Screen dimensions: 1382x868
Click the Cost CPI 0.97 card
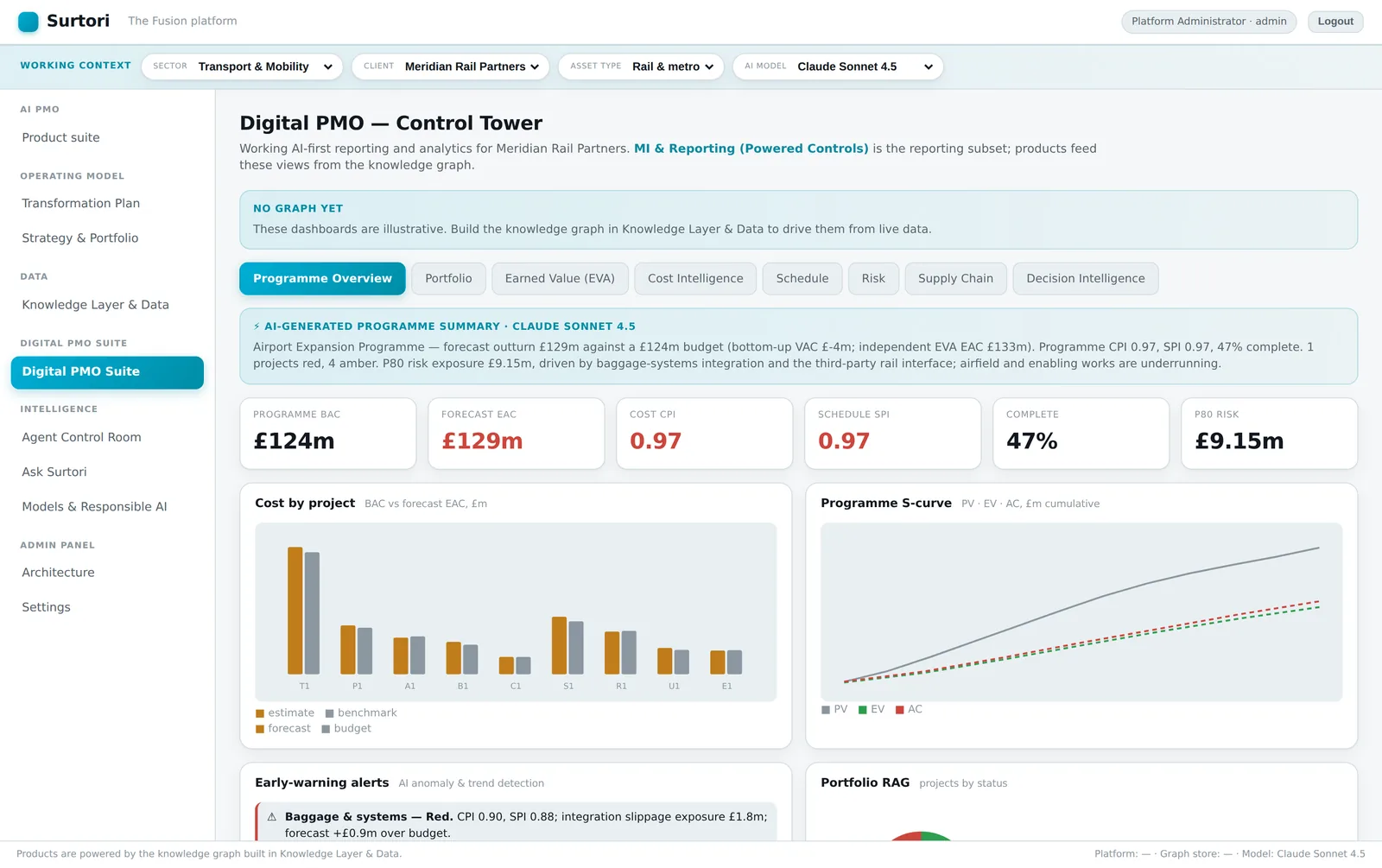(705, 434)
